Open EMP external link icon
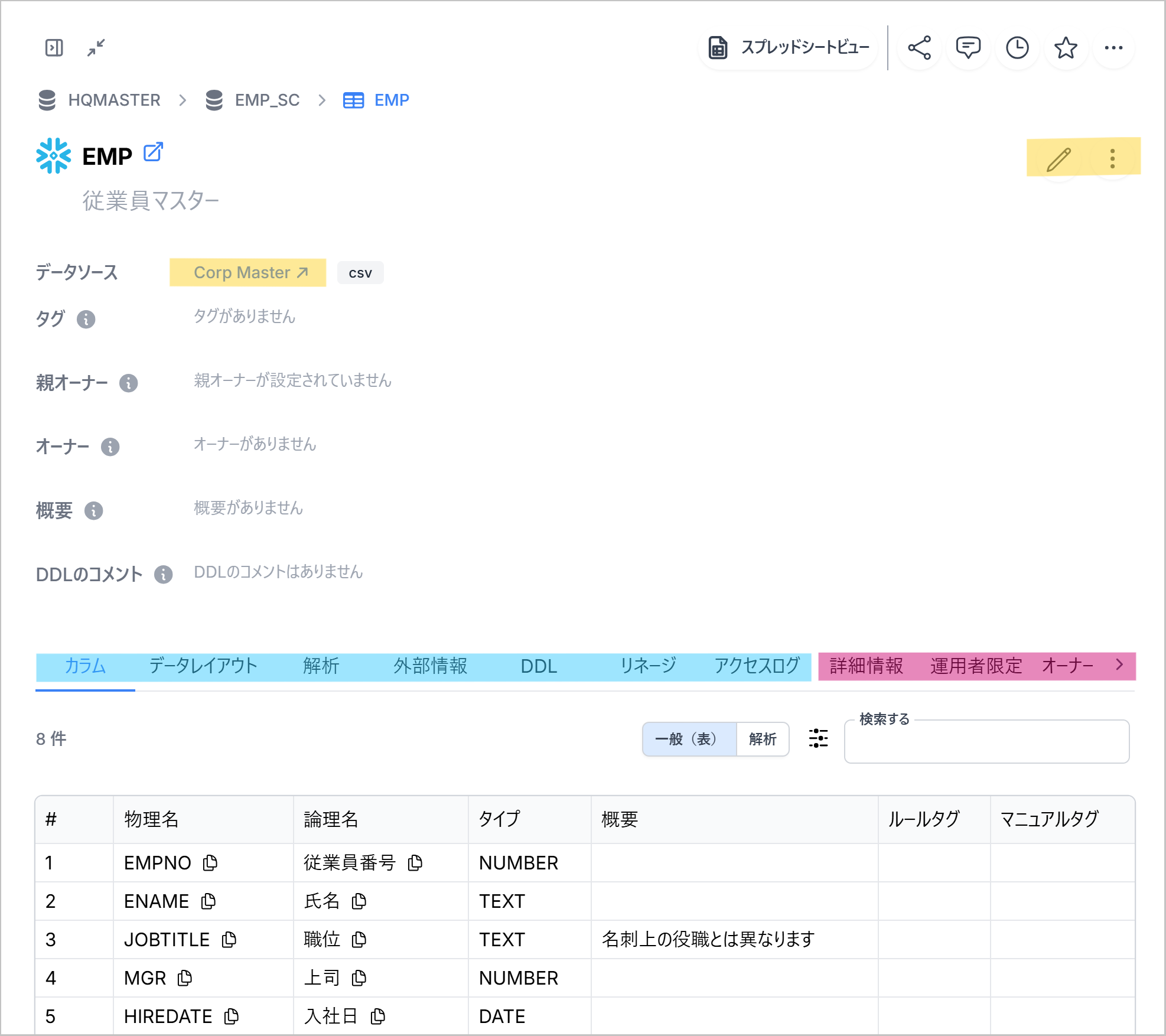This screenshot has height=1036, width=1166. [x=153, y=152]
